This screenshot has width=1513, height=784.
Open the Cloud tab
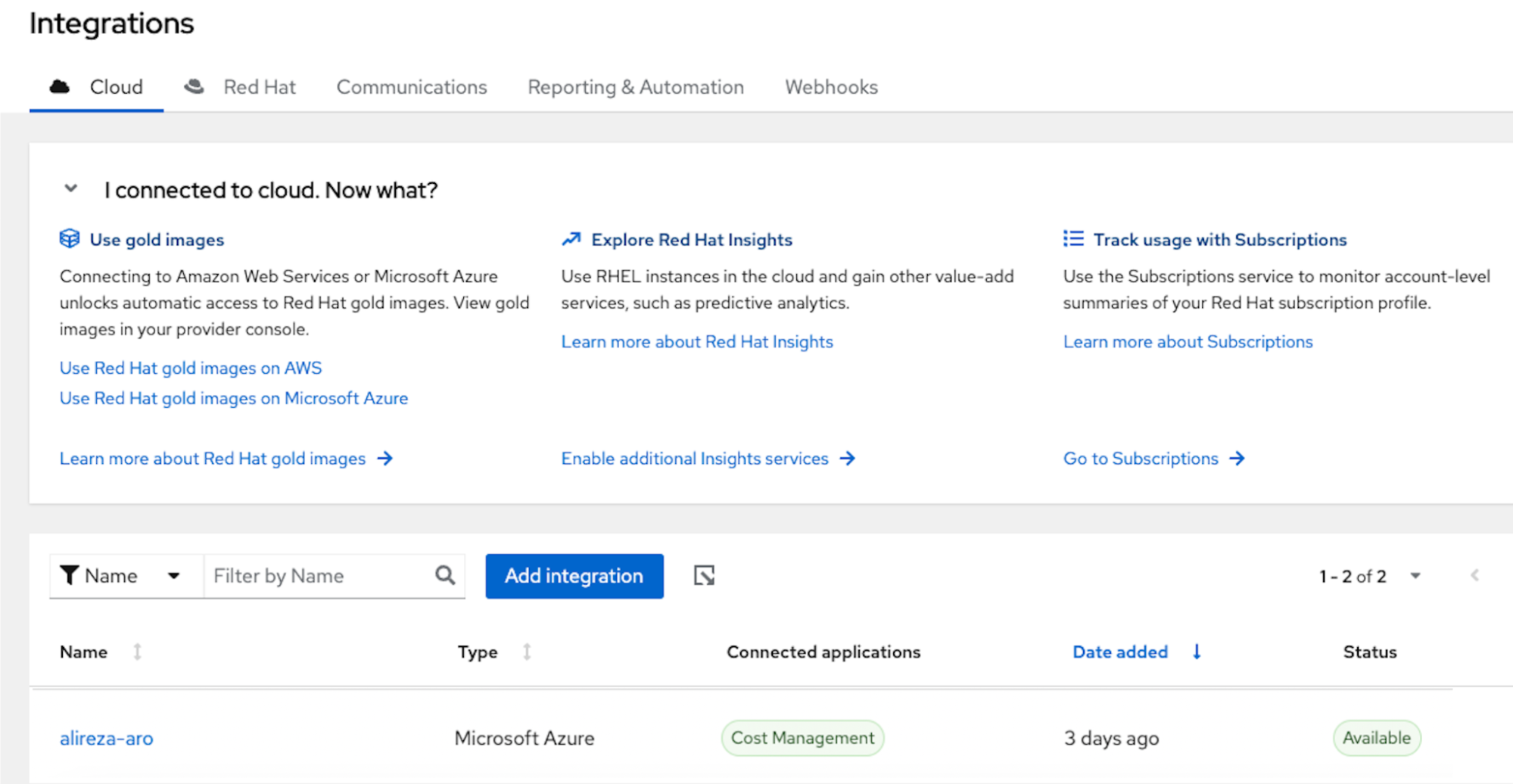click(x=96, y=87)
